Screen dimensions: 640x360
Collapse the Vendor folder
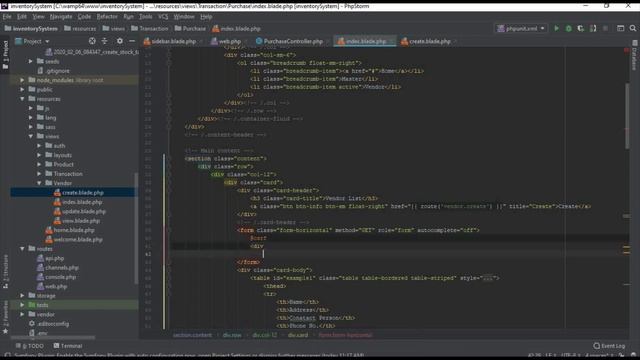click(39, 183)
